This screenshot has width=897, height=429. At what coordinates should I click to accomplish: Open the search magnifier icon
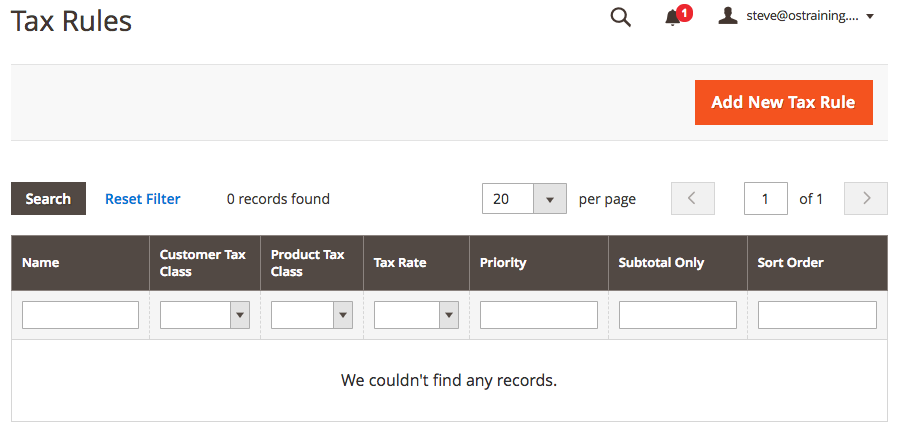[620, 17]
